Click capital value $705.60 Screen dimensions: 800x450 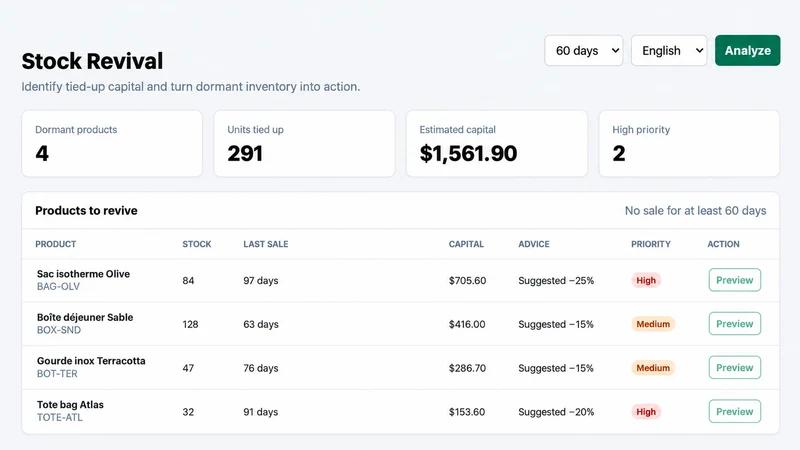tap(467, 281)
